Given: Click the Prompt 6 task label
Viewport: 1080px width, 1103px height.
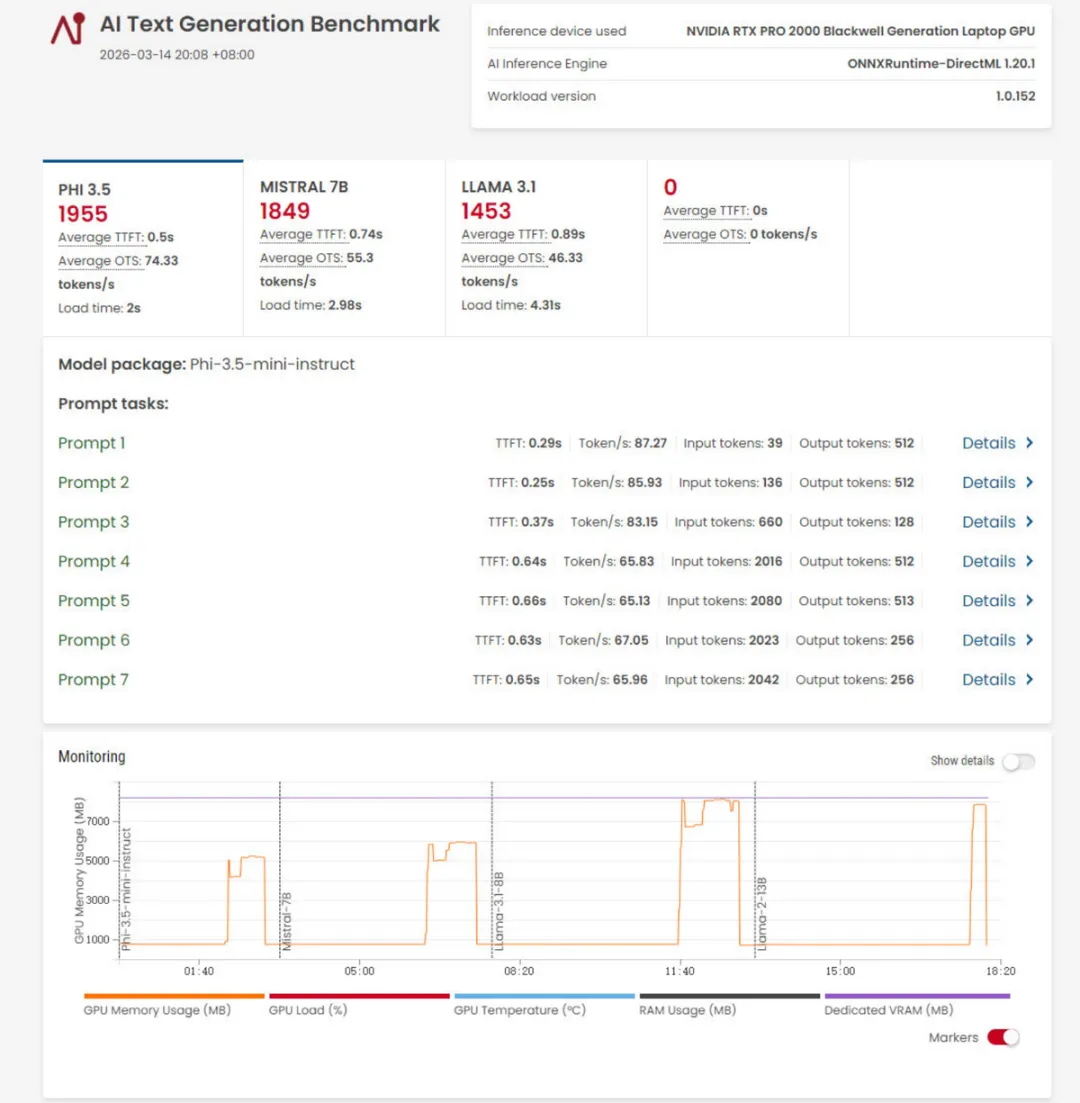Looking at the screenshot, I should pos(93,640).
